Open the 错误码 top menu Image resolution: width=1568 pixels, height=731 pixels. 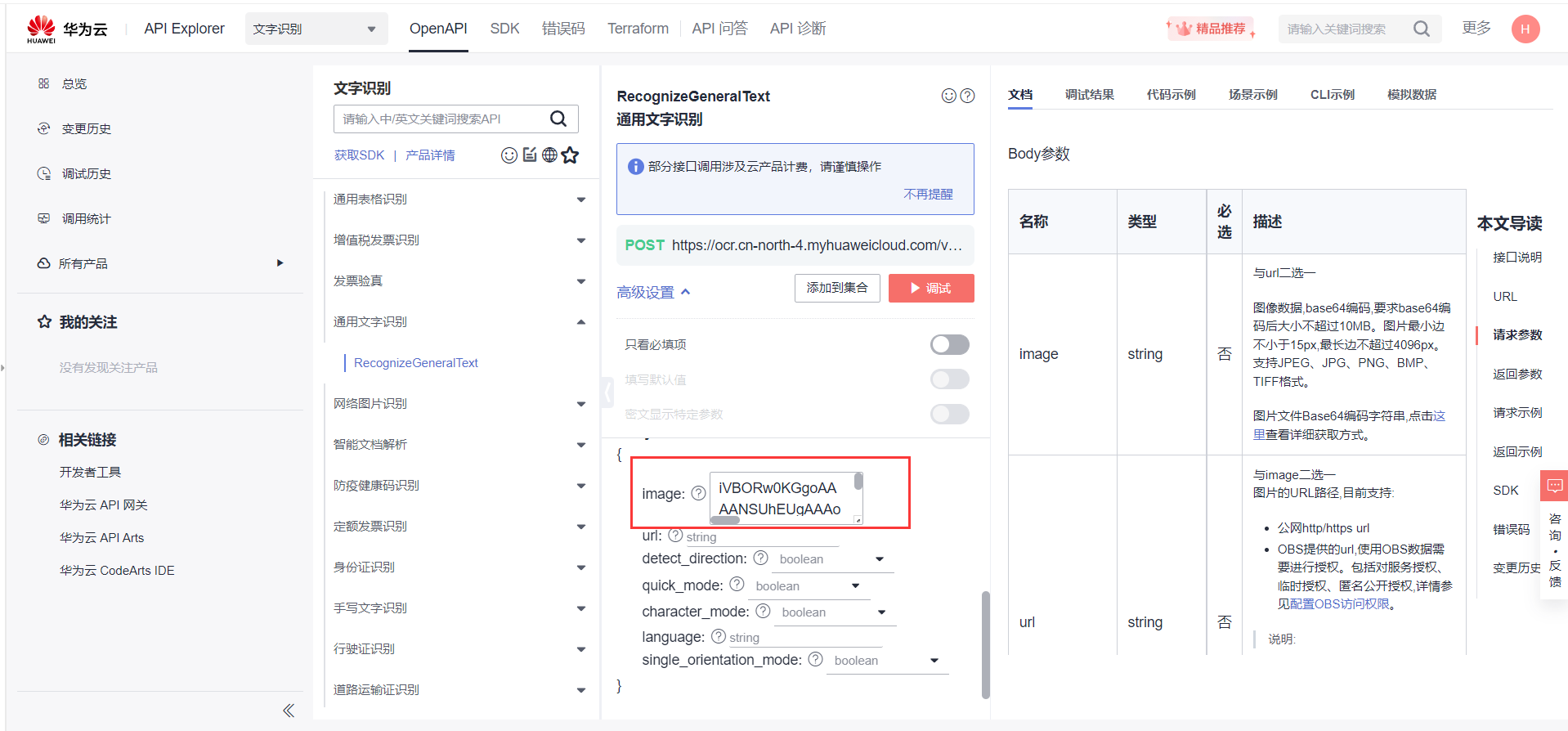tap(563, 29)
